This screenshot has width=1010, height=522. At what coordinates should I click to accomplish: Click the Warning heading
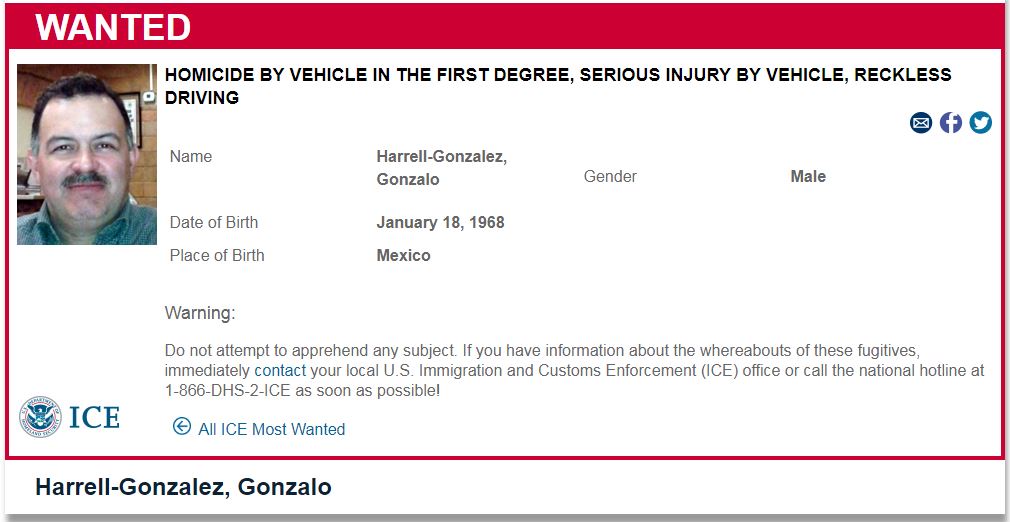(x=200, y=313)
